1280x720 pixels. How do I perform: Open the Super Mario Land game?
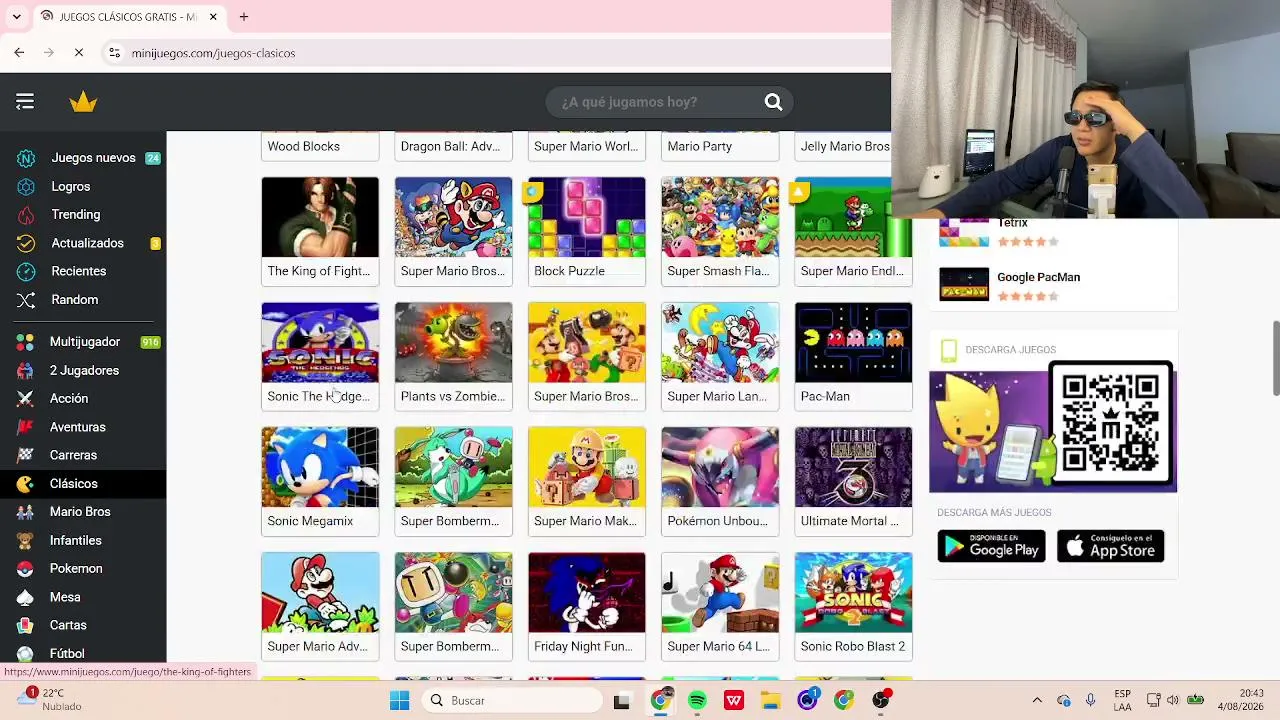720,356
